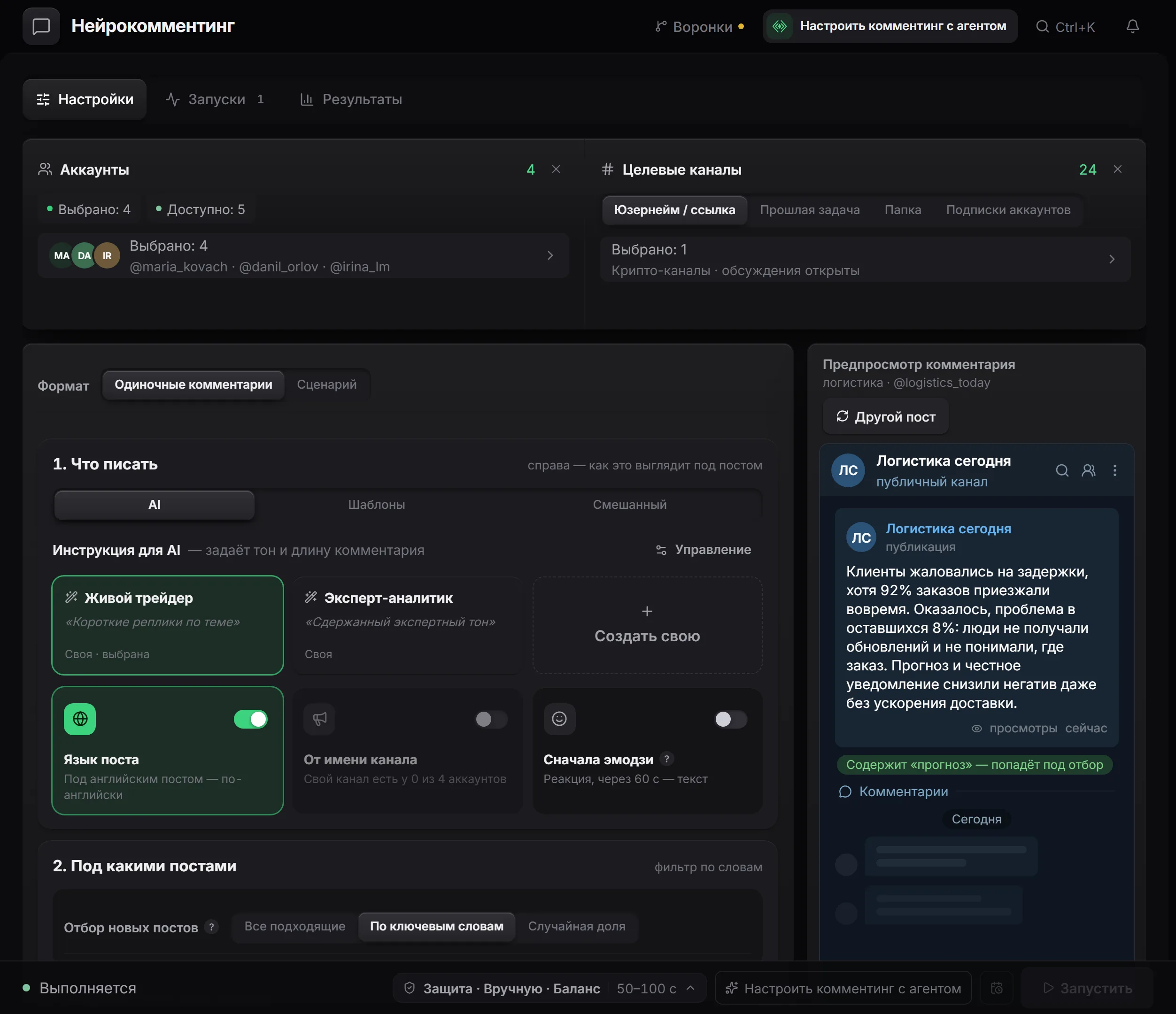The height and width of the screenshot is (1014, 1176).
Task: Enable the От имени канала toggle
Action: click(491, 719)
